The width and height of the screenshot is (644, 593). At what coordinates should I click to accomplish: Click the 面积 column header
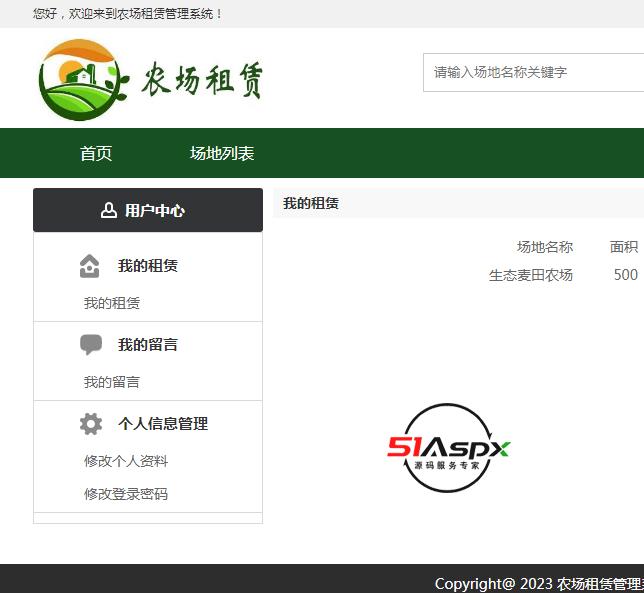[x=624, y=247]
